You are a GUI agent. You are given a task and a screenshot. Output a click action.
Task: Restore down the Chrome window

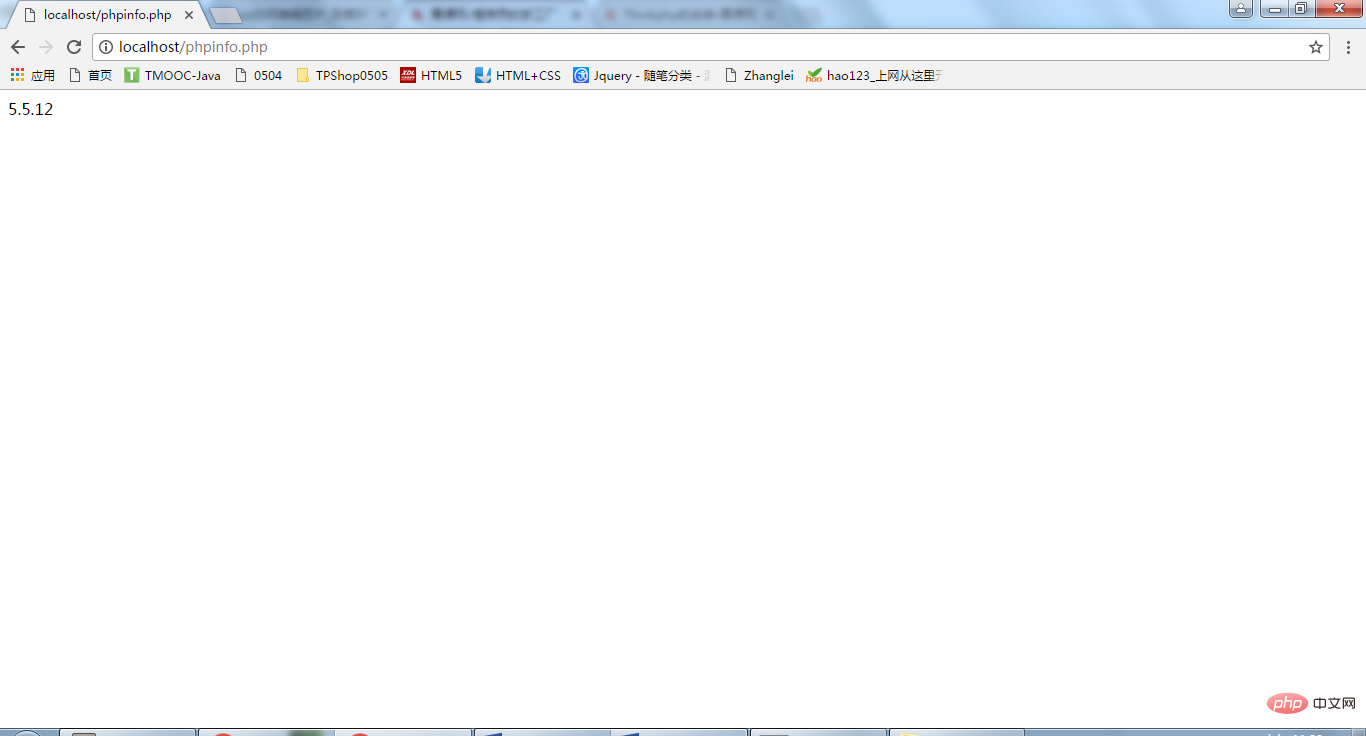click(x=1300, y=9)
